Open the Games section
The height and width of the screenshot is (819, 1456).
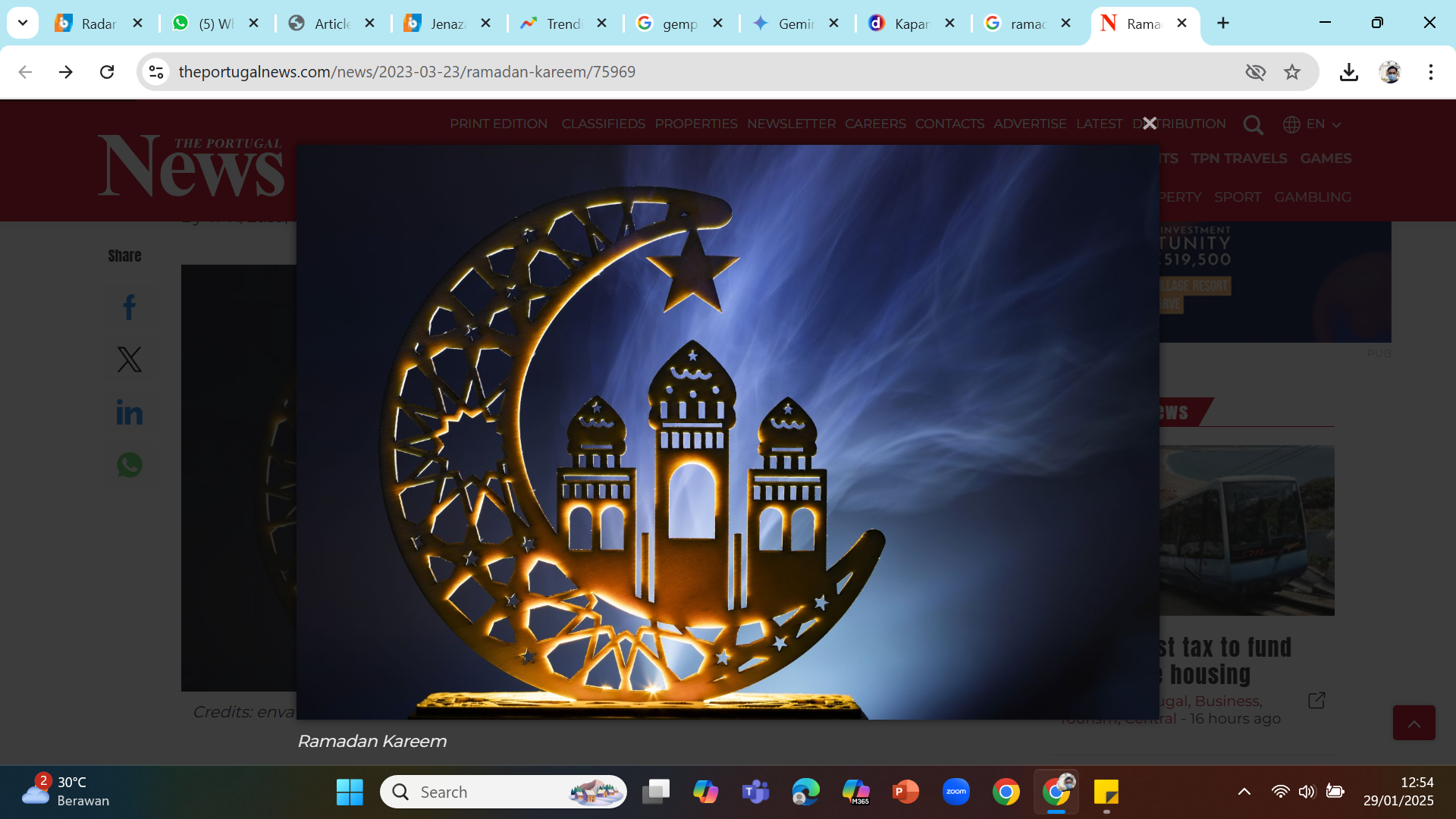1326,158
